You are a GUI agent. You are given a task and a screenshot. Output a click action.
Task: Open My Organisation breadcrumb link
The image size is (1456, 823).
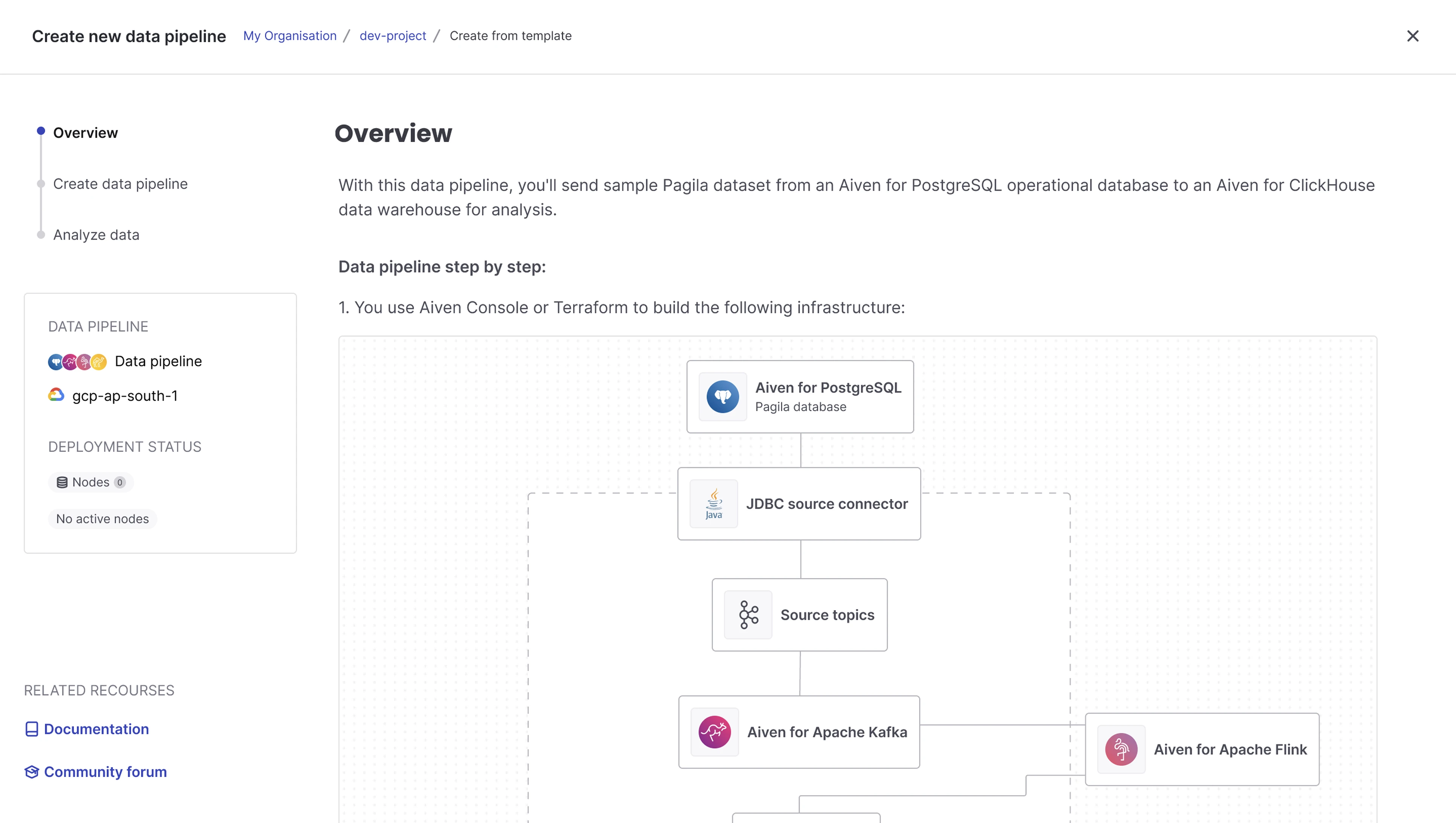click(x=289, y=35)
